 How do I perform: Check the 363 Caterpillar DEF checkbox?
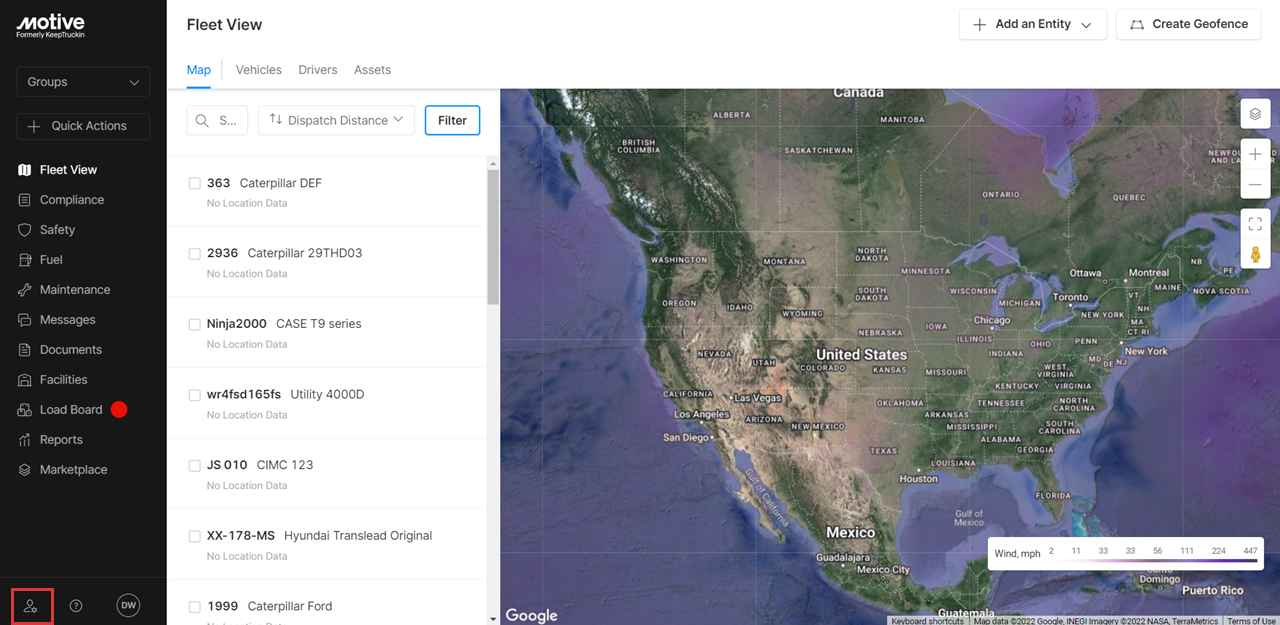(195, 183)
